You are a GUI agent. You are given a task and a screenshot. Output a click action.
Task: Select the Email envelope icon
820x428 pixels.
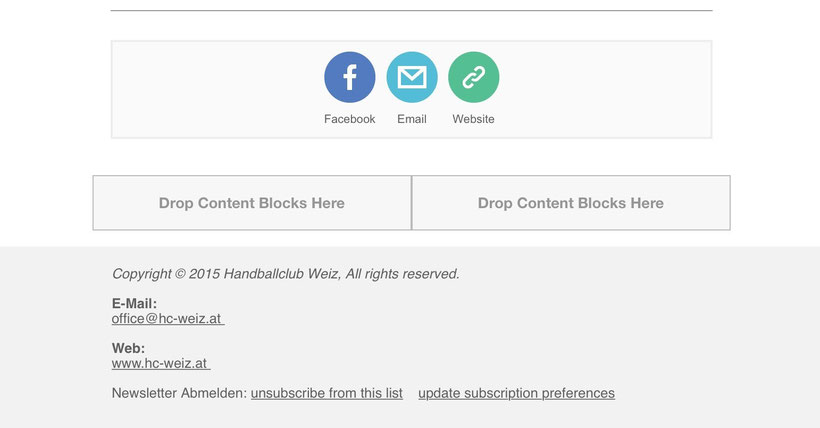pos(412,77)
